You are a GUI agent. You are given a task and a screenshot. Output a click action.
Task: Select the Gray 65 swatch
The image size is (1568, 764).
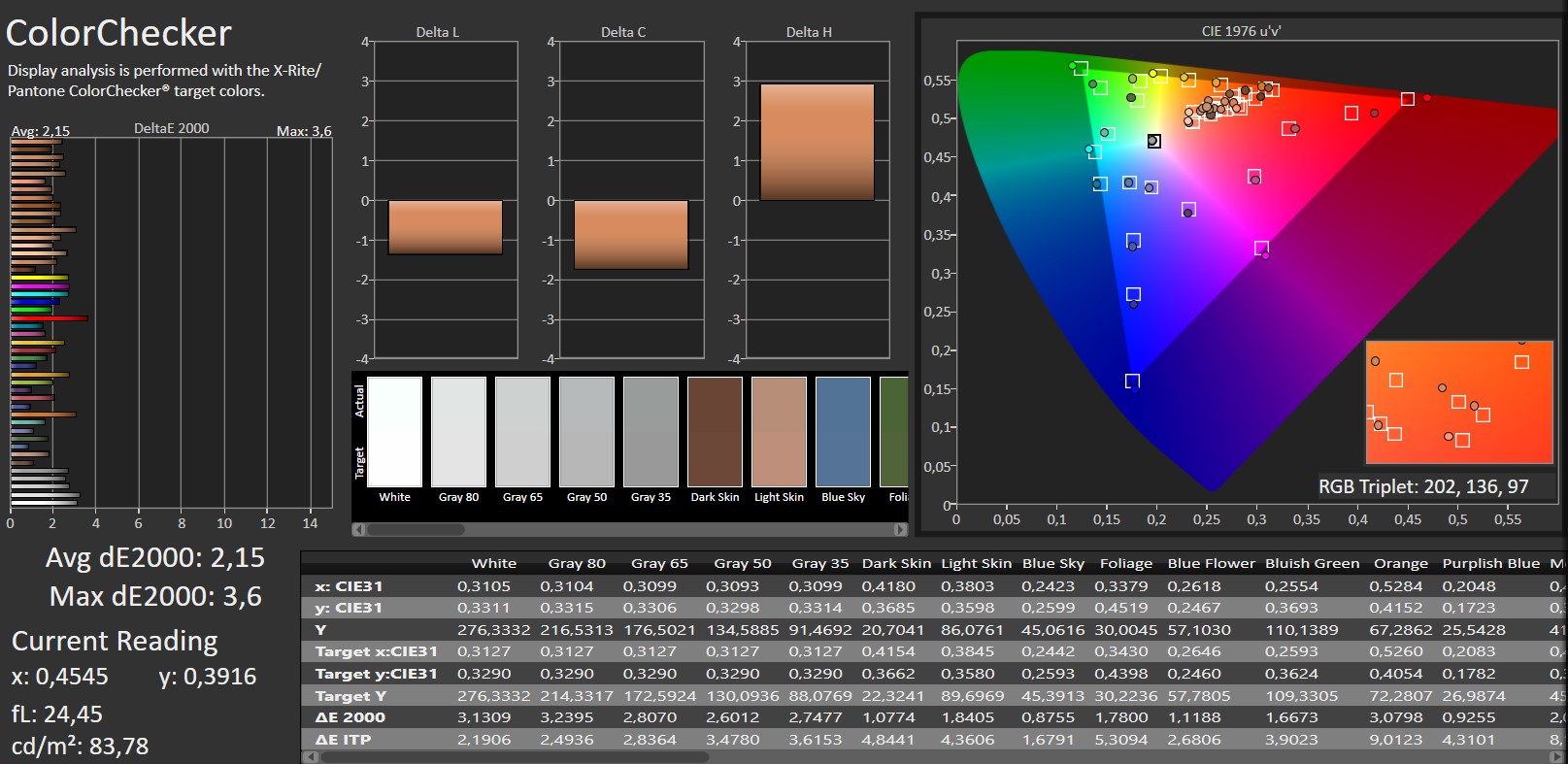point(522,432)
